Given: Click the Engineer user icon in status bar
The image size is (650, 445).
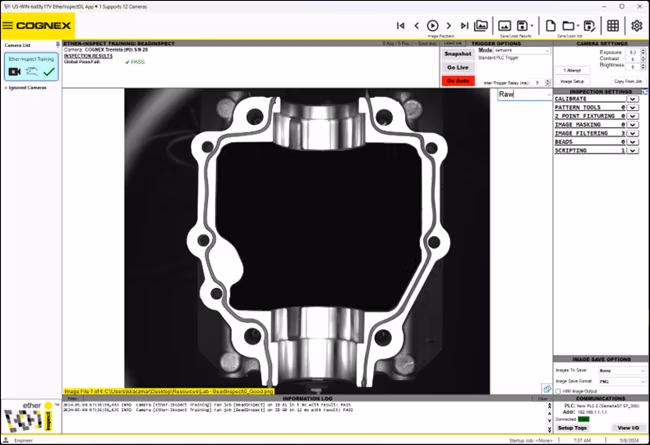Looking at the screenshot, I should click(x=6, y=440).
